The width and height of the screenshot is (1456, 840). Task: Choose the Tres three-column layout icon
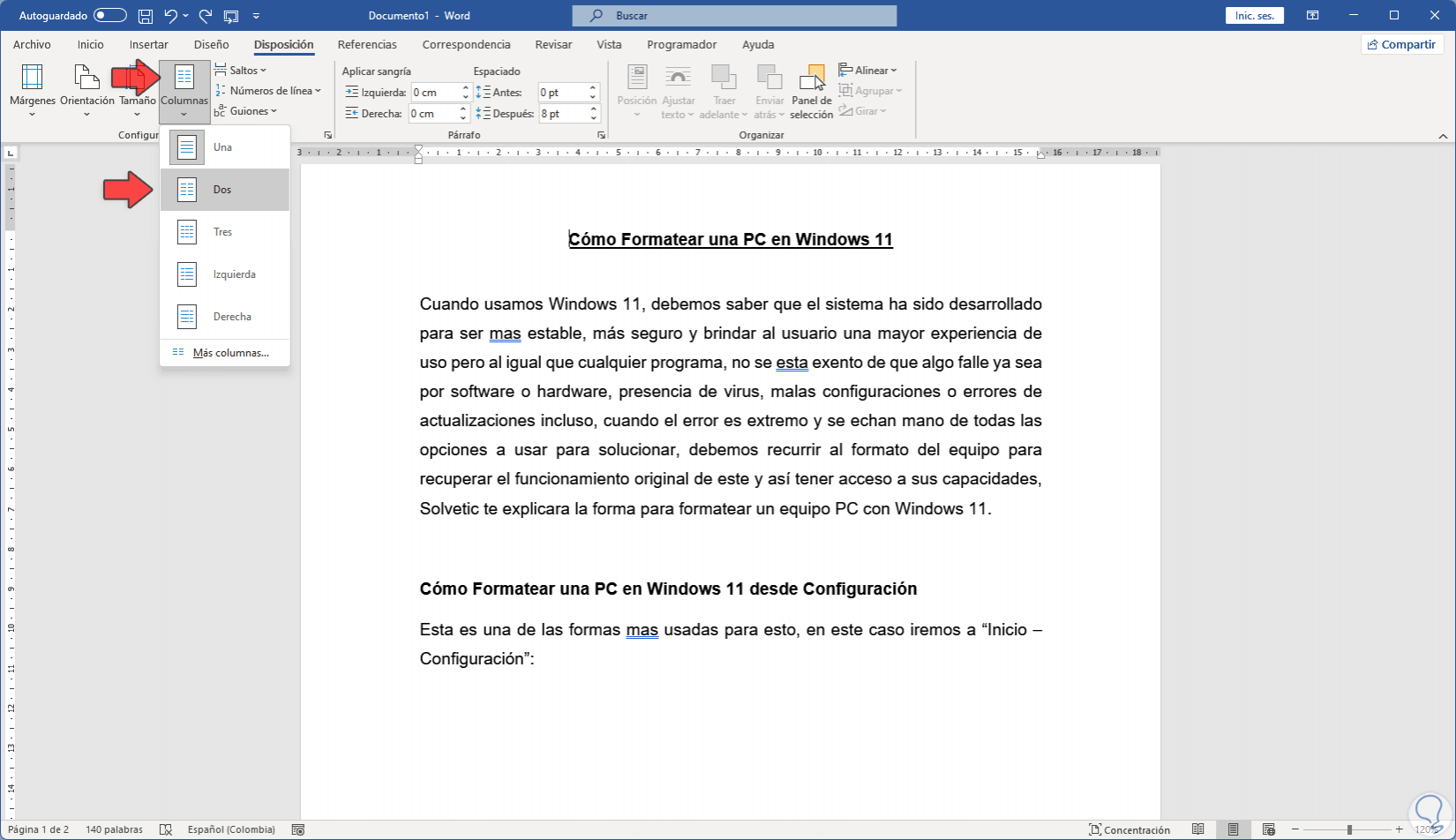(x=187, y=232)
